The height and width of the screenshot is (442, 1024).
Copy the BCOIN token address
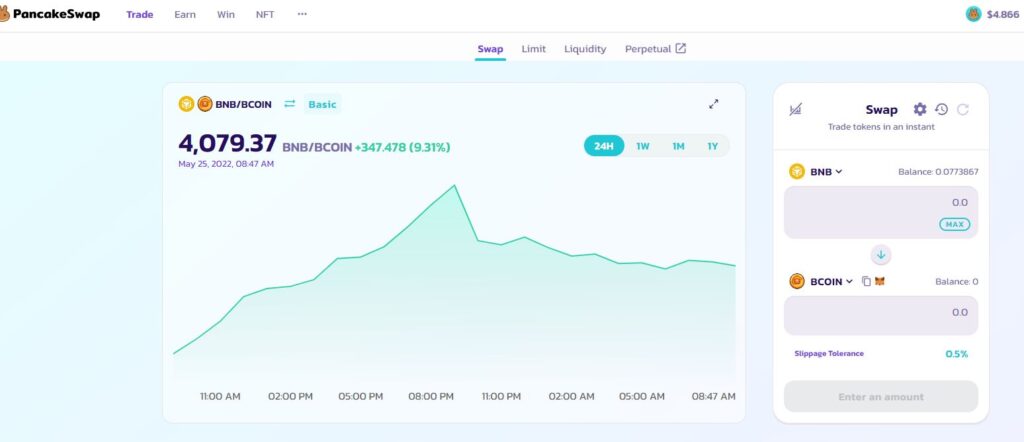pyautogui.click(x=867, y=281)
